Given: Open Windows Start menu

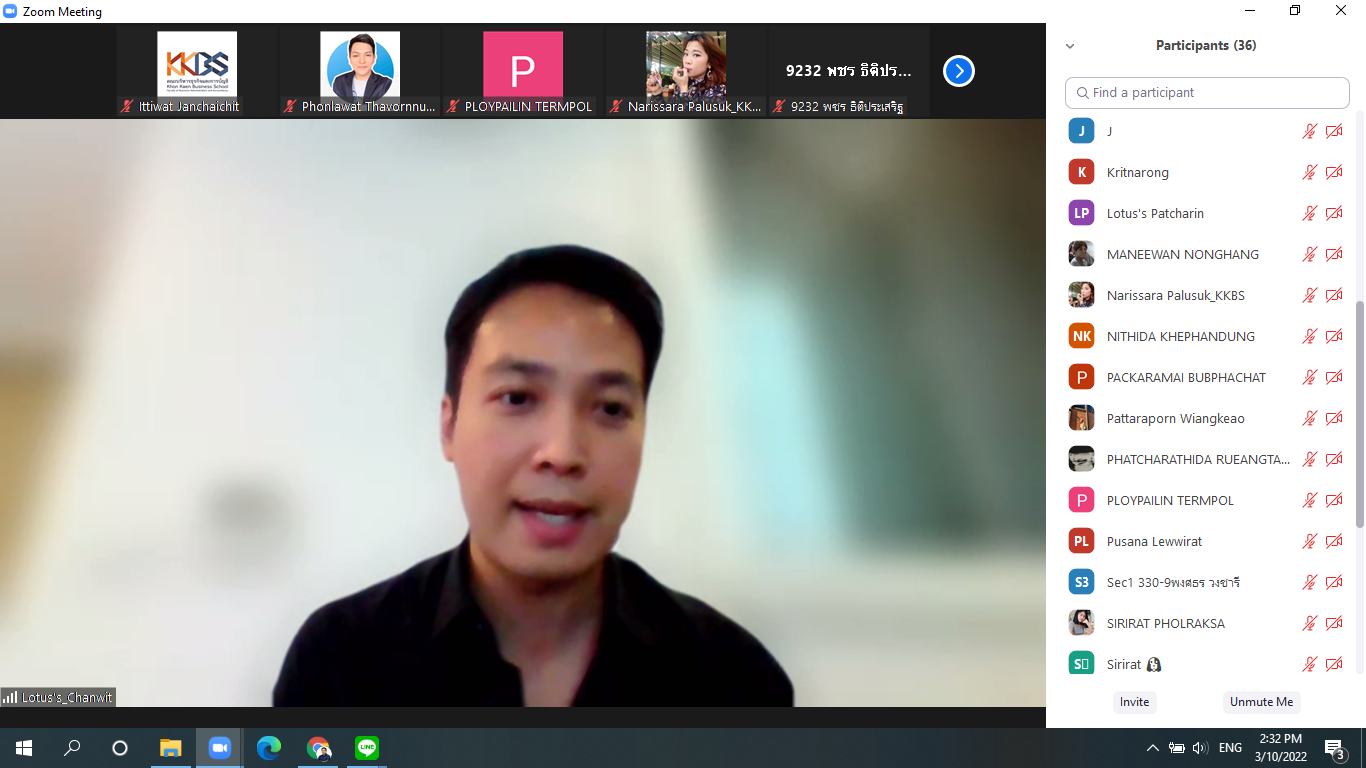Looking at the screenshot, I should point(24,748).
